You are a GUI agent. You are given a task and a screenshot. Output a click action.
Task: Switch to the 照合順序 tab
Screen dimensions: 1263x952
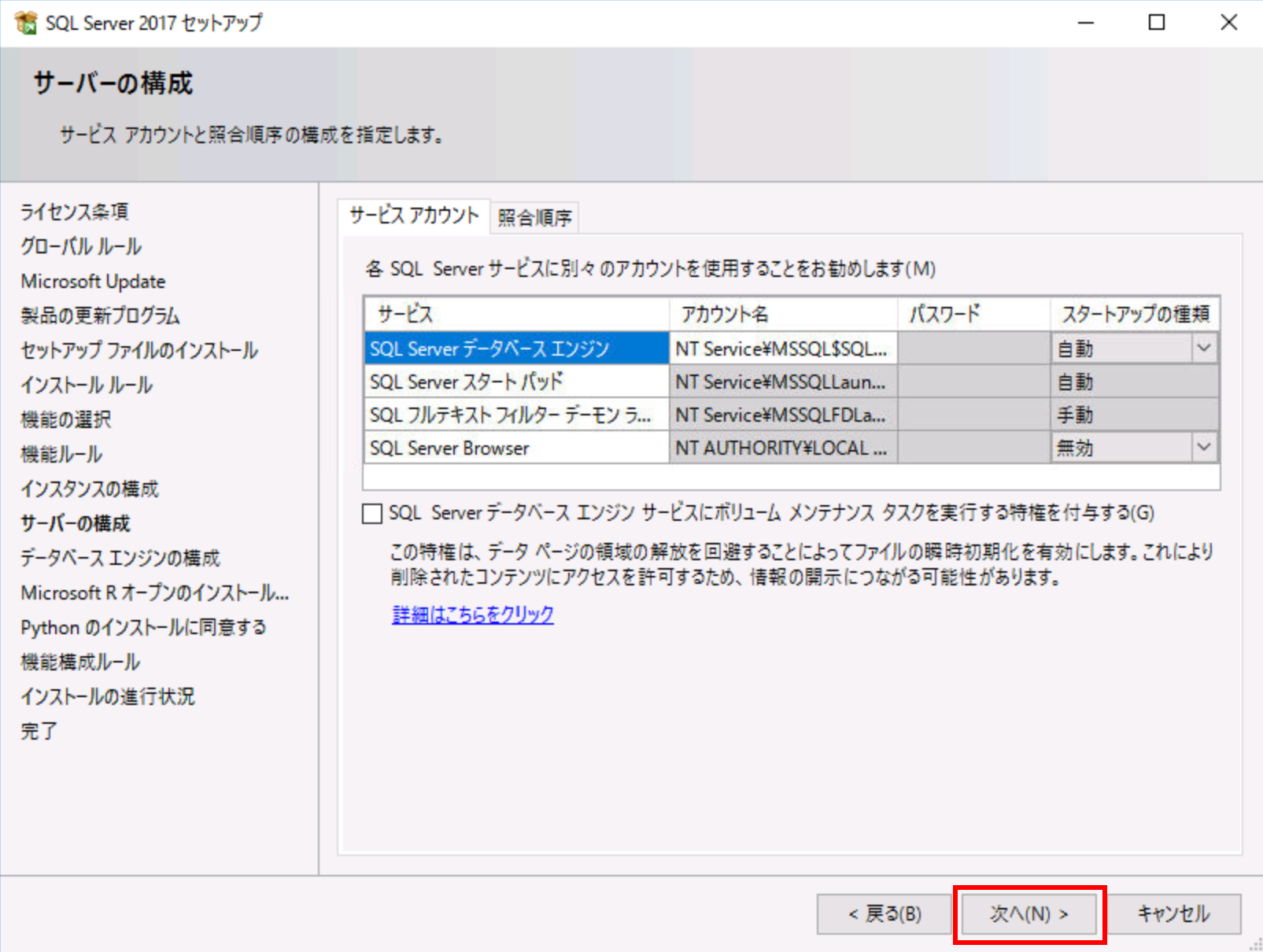point(535,217)
